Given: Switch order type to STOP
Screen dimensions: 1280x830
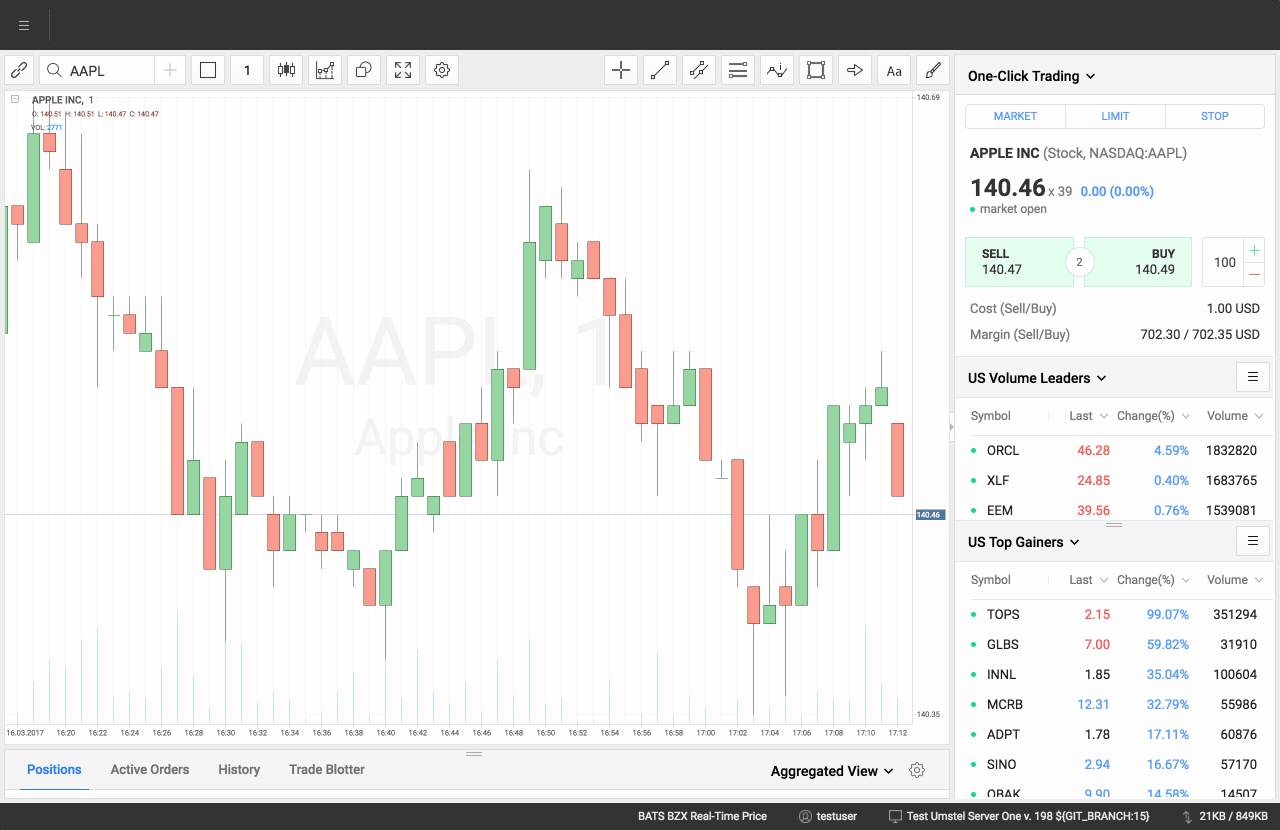Looking at the screenshot, I should tap(1214, 116).
